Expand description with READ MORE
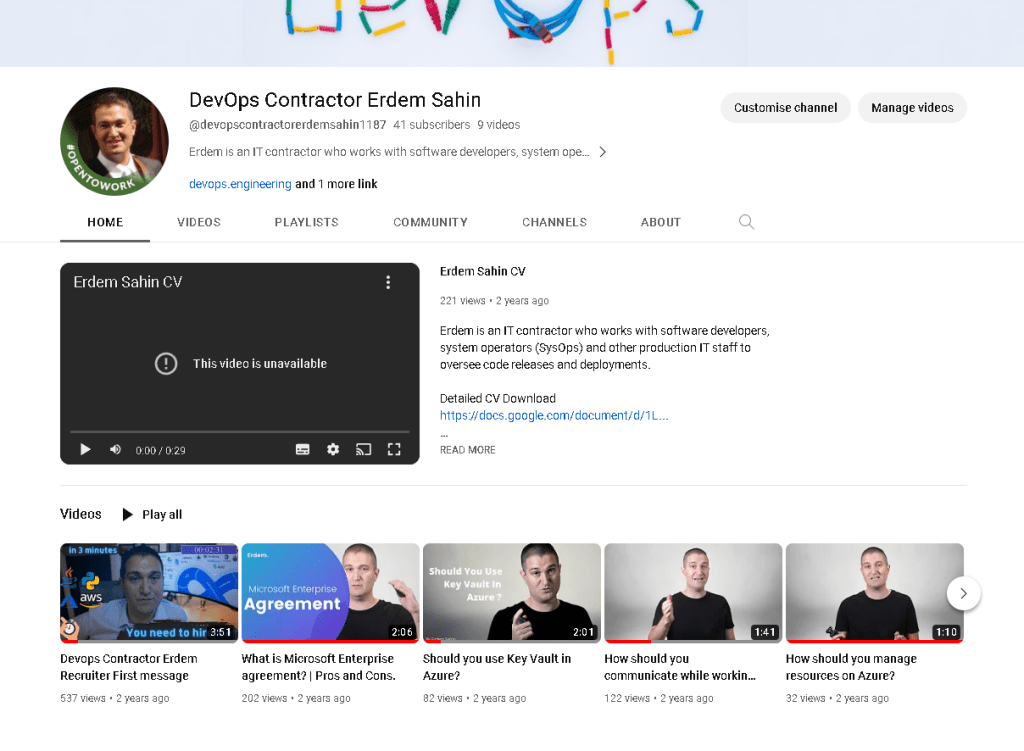 (468, 450)
